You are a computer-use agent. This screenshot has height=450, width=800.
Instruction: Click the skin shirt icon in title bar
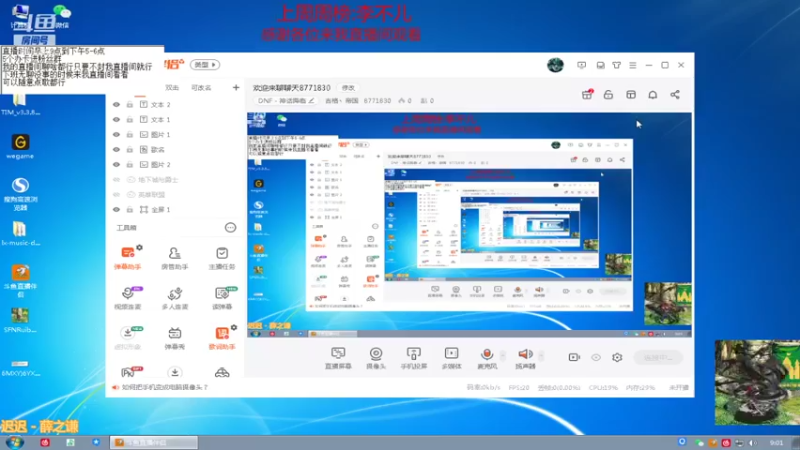pyautogui.click(x=616, y=65)
